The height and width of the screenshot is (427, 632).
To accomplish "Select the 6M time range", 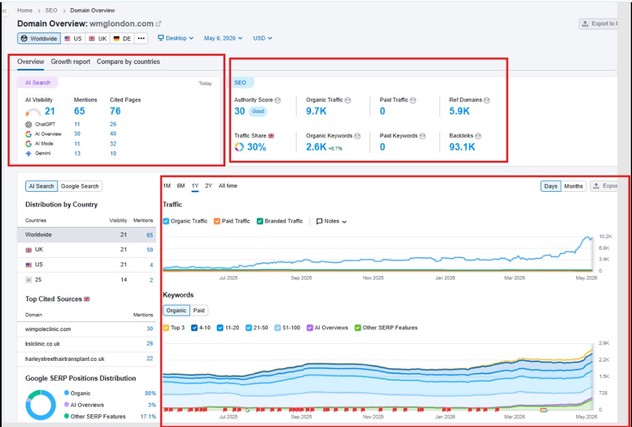I will click(181, 186).
